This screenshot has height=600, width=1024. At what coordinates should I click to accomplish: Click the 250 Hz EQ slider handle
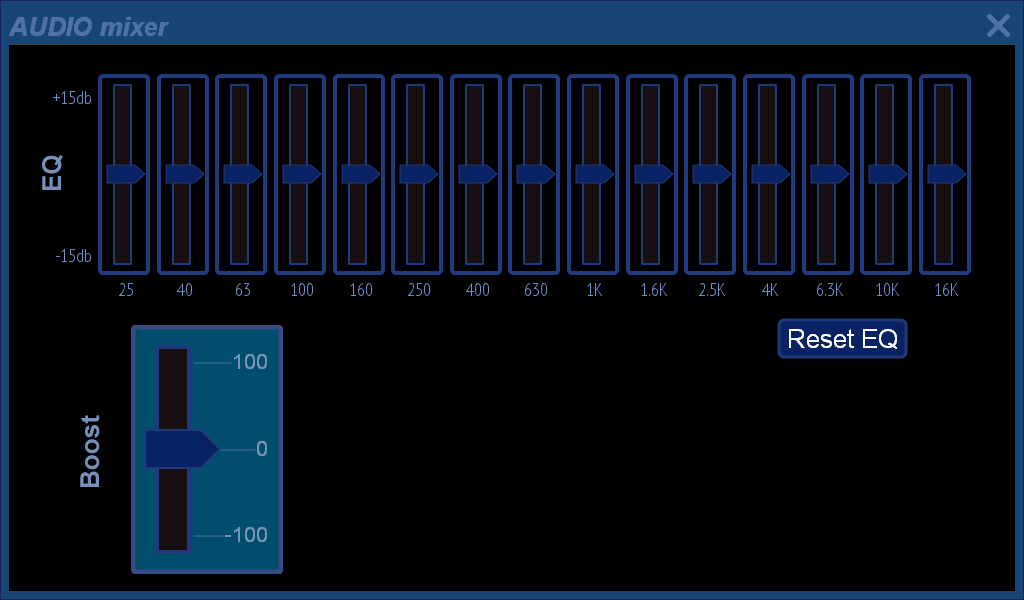tap(418, 174)
